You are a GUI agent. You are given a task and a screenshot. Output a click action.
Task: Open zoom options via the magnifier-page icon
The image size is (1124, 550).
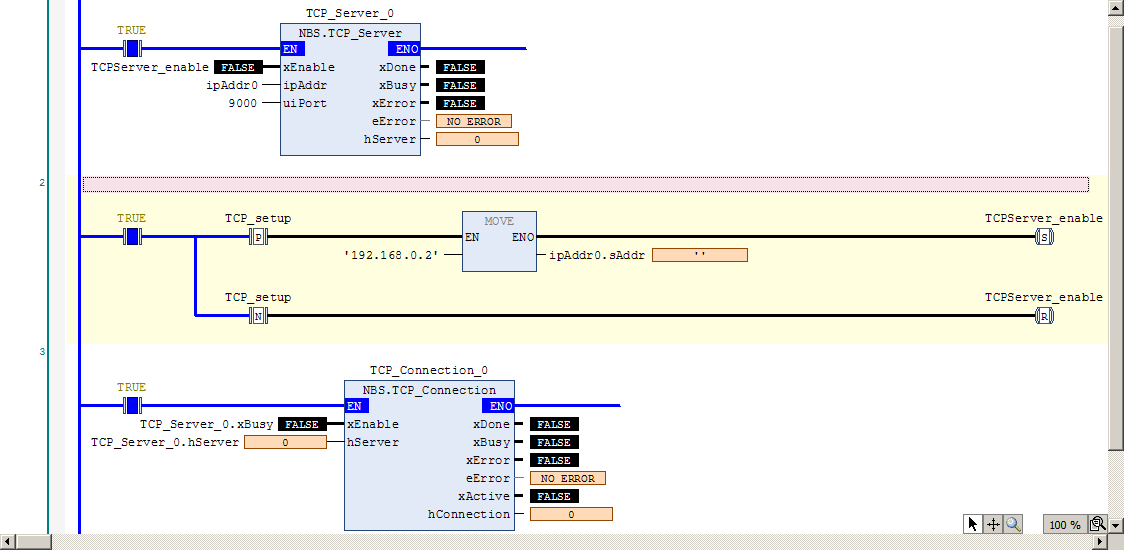[1097, 524]
